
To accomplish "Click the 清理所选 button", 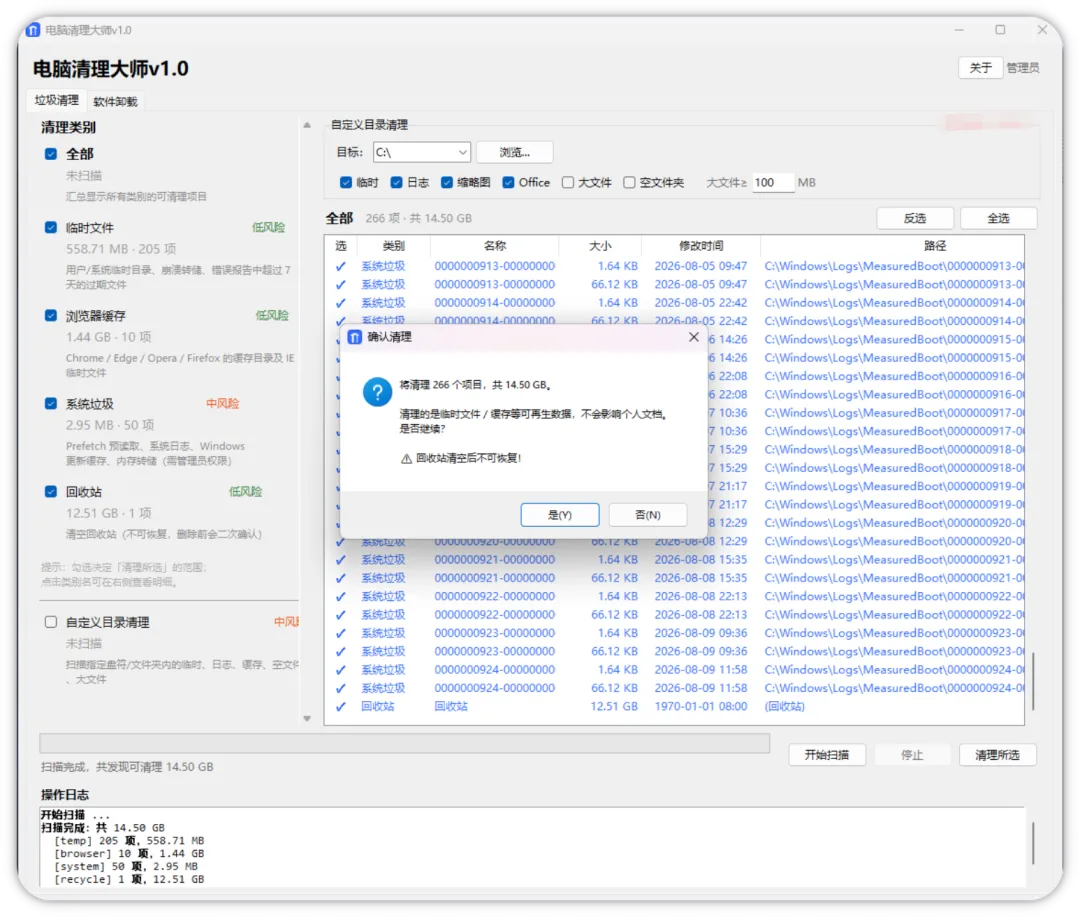I will [997, 755].
